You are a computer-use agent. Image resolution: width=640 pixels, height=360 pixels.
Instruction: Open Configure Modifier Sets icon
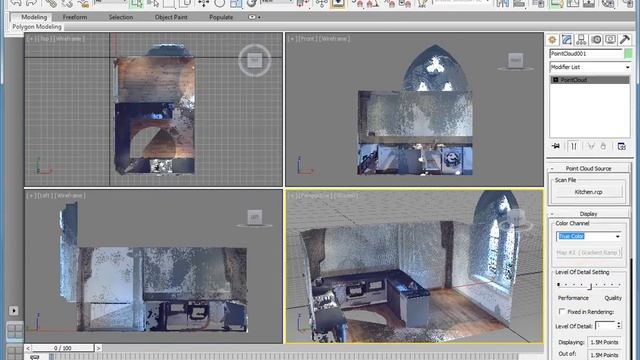[622, 146]
